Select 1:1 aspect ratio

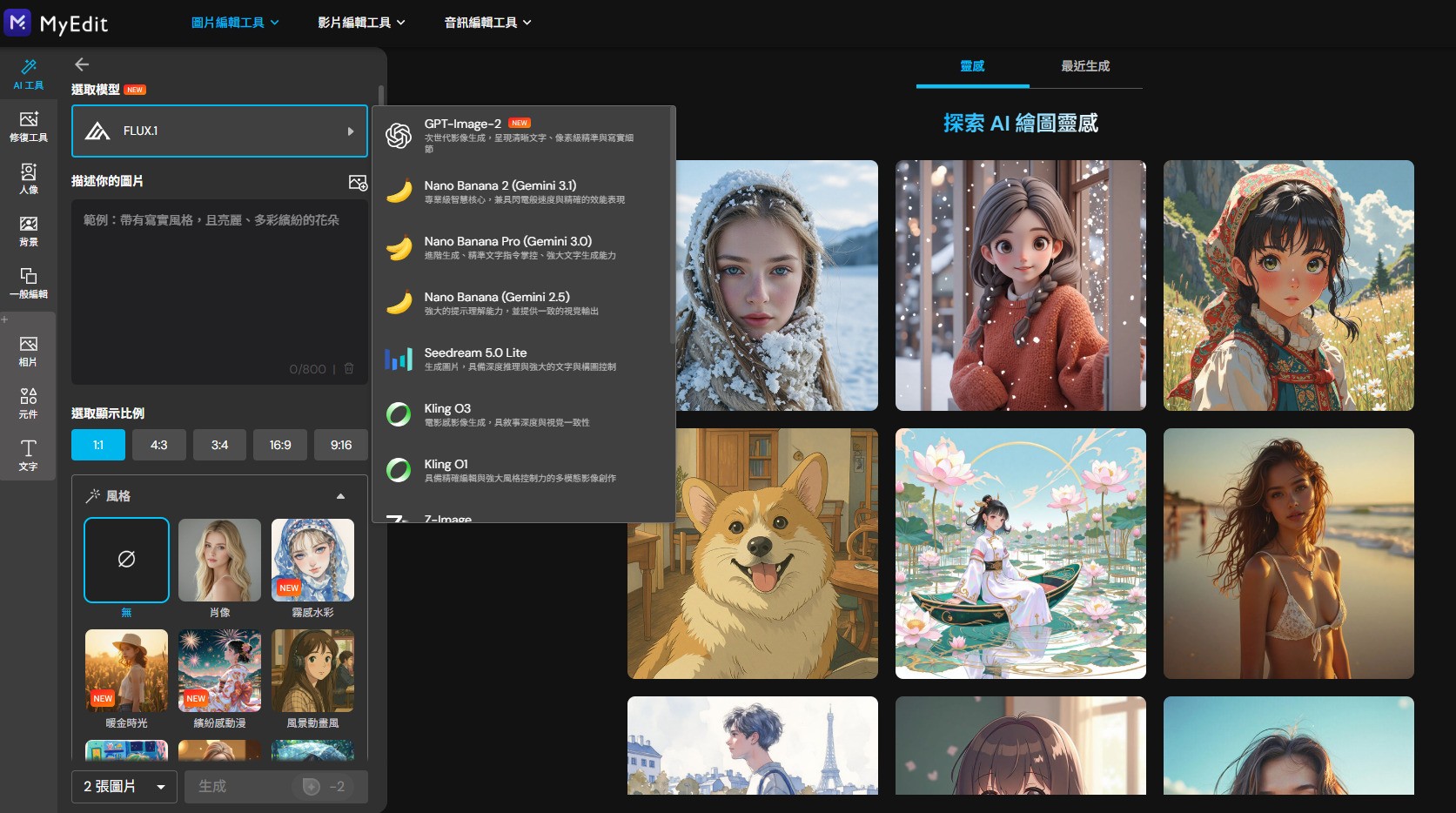(98, 445)
